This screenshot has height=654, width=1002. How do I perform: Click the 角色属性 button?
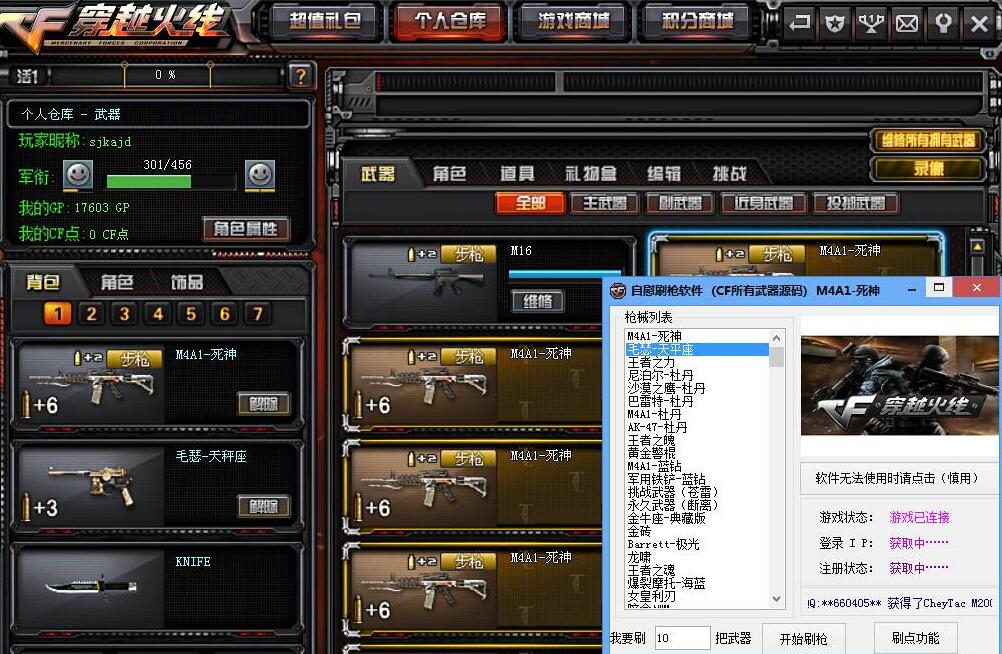click(x=245, y=229)
